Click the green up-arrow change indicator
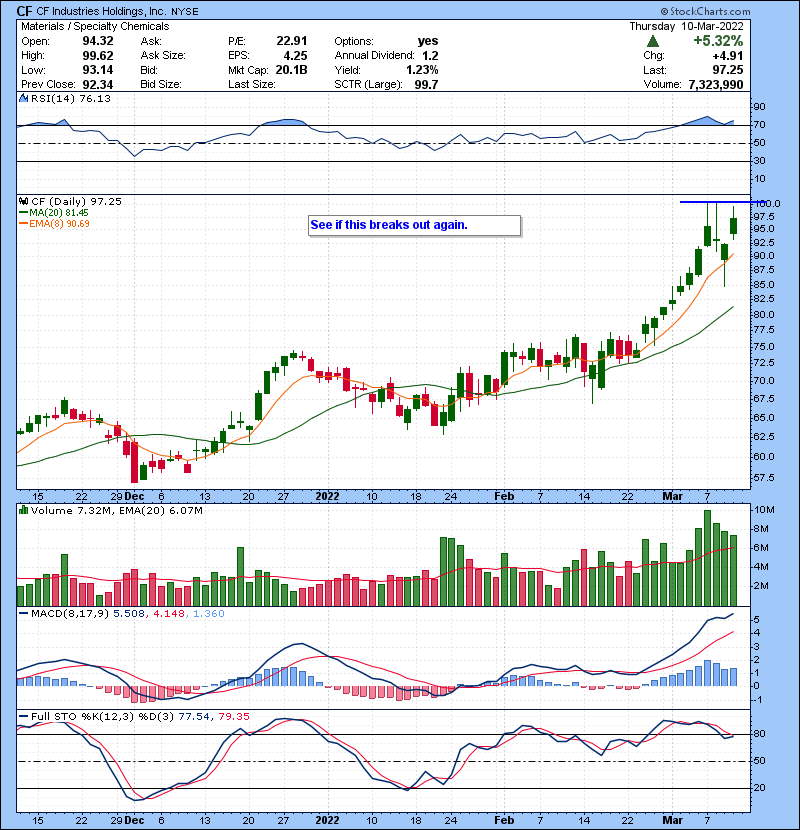Screen dimensions: 800x830 653,41
